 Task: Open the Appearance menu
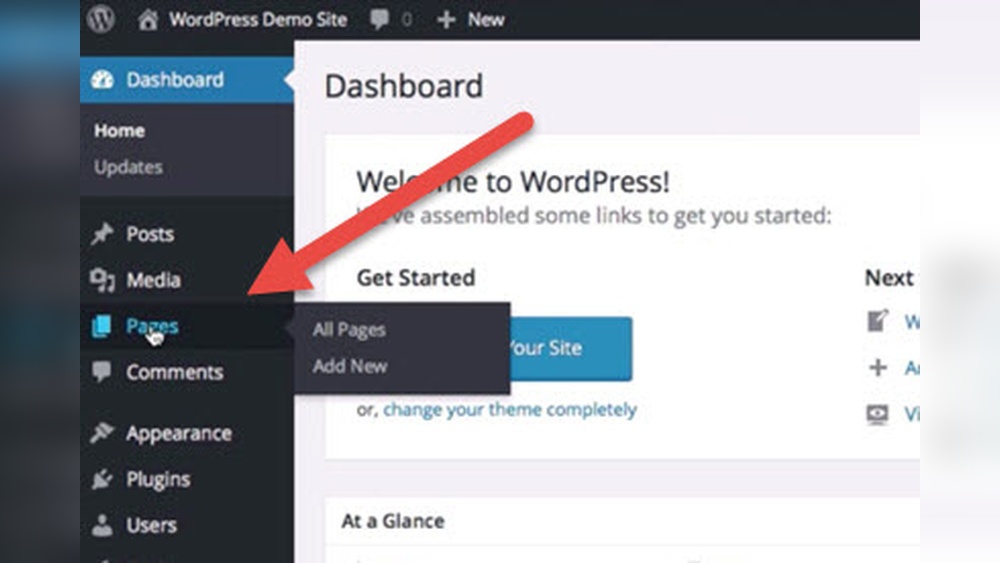[179, 434]
